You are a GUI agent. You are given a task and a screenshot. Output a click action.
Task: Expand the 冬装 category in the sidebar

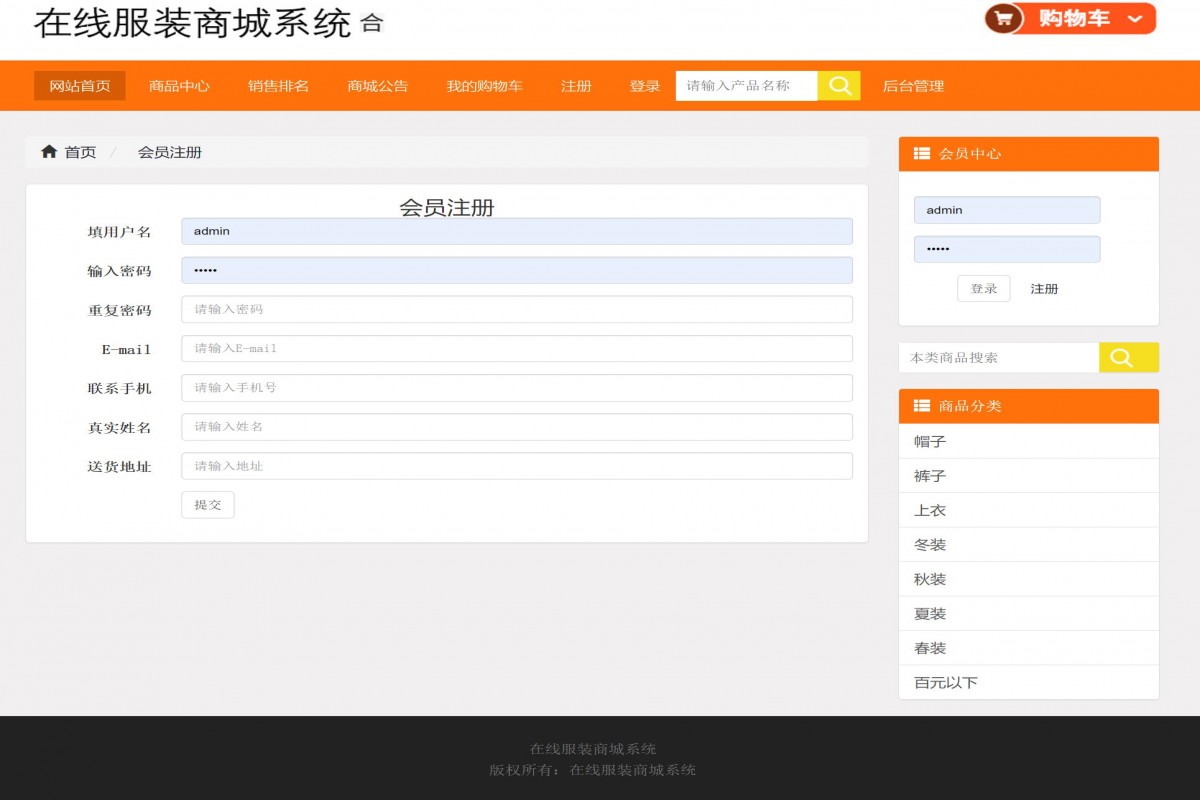click(x=930, y=544)
